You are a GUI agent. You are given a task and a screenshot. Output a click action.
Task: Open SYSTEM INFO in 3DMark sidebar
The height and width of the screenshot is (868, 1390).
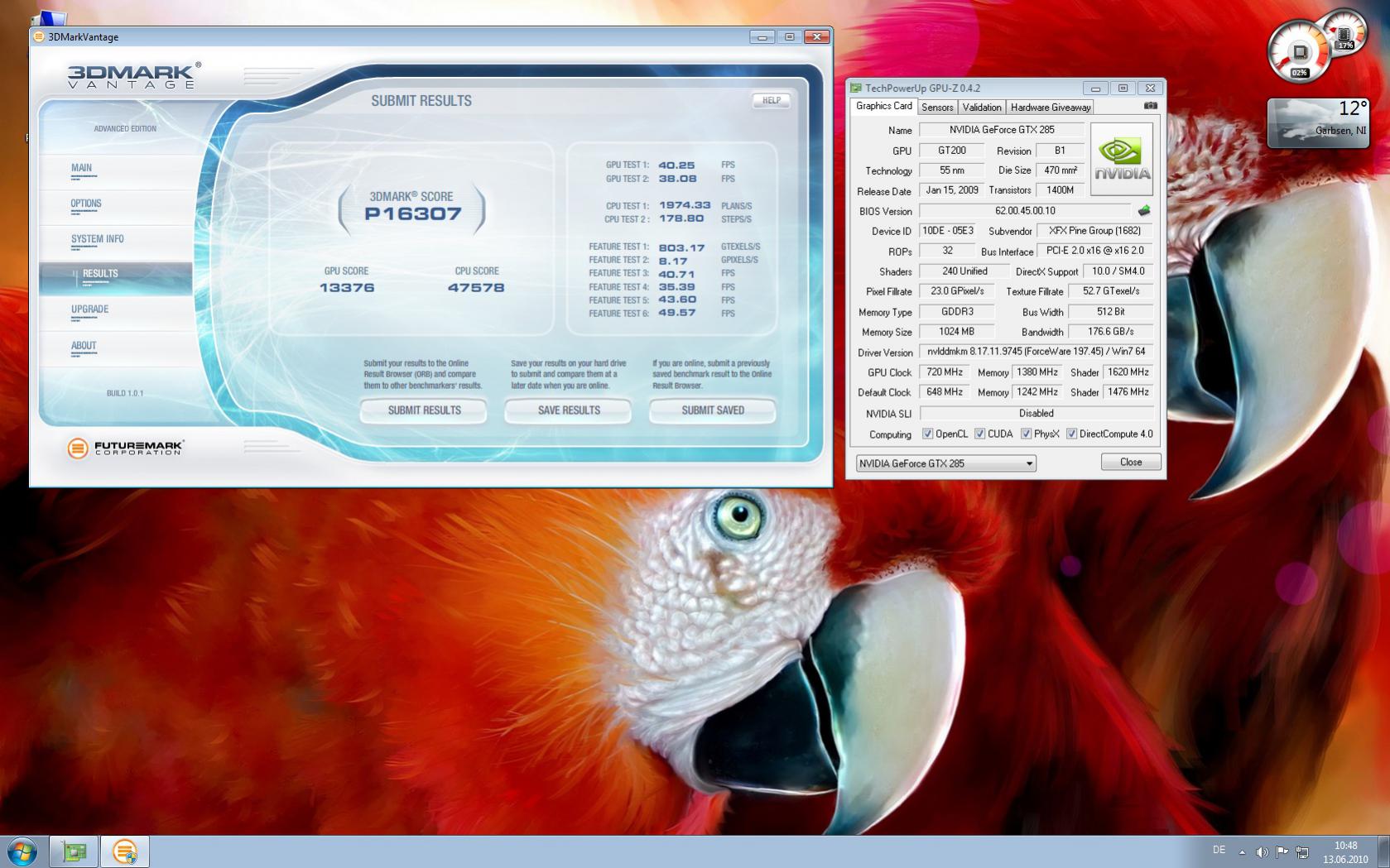point(97,239)
